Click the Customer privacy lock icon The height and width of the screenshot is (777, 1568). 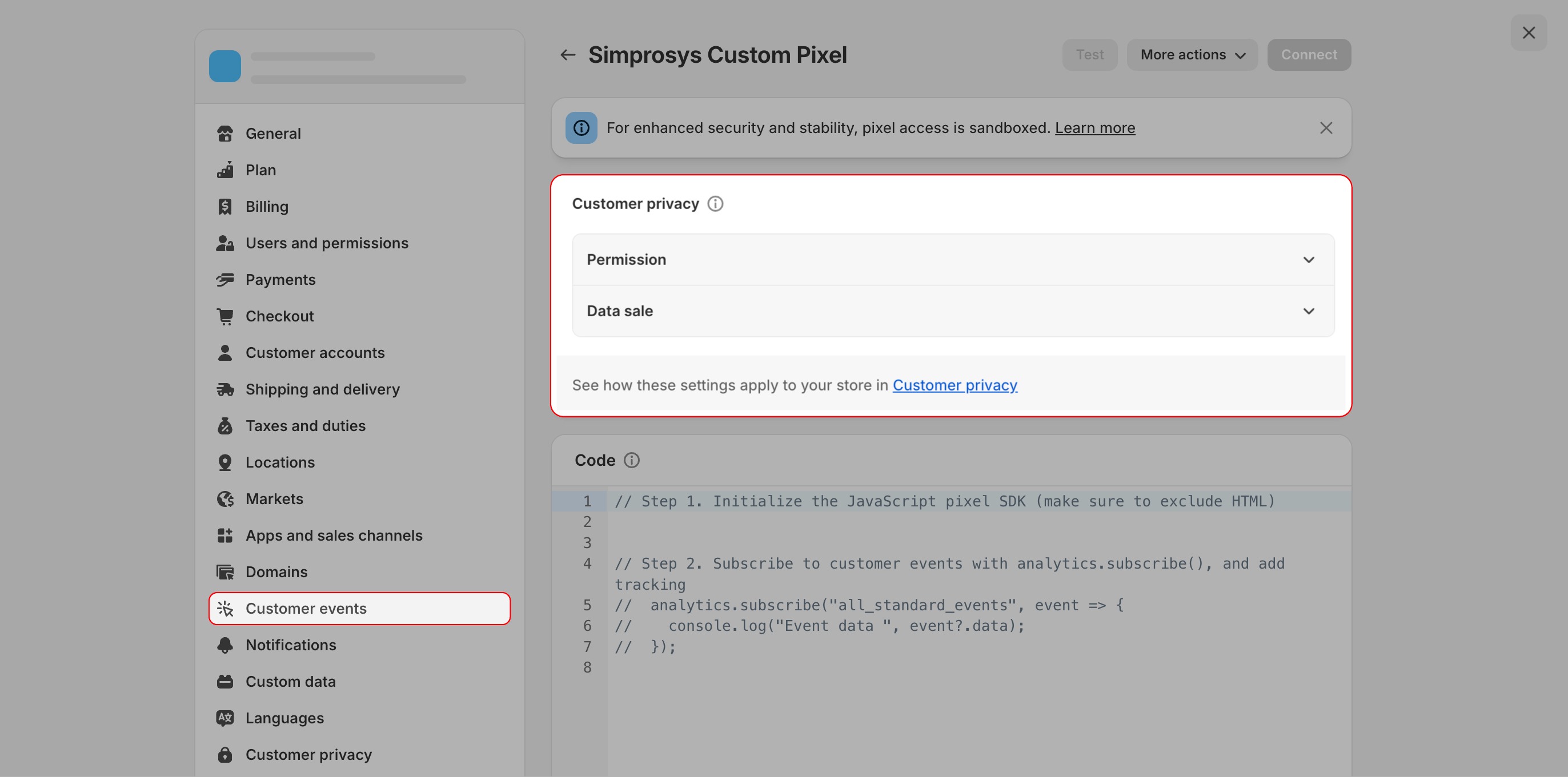[224, 754]
